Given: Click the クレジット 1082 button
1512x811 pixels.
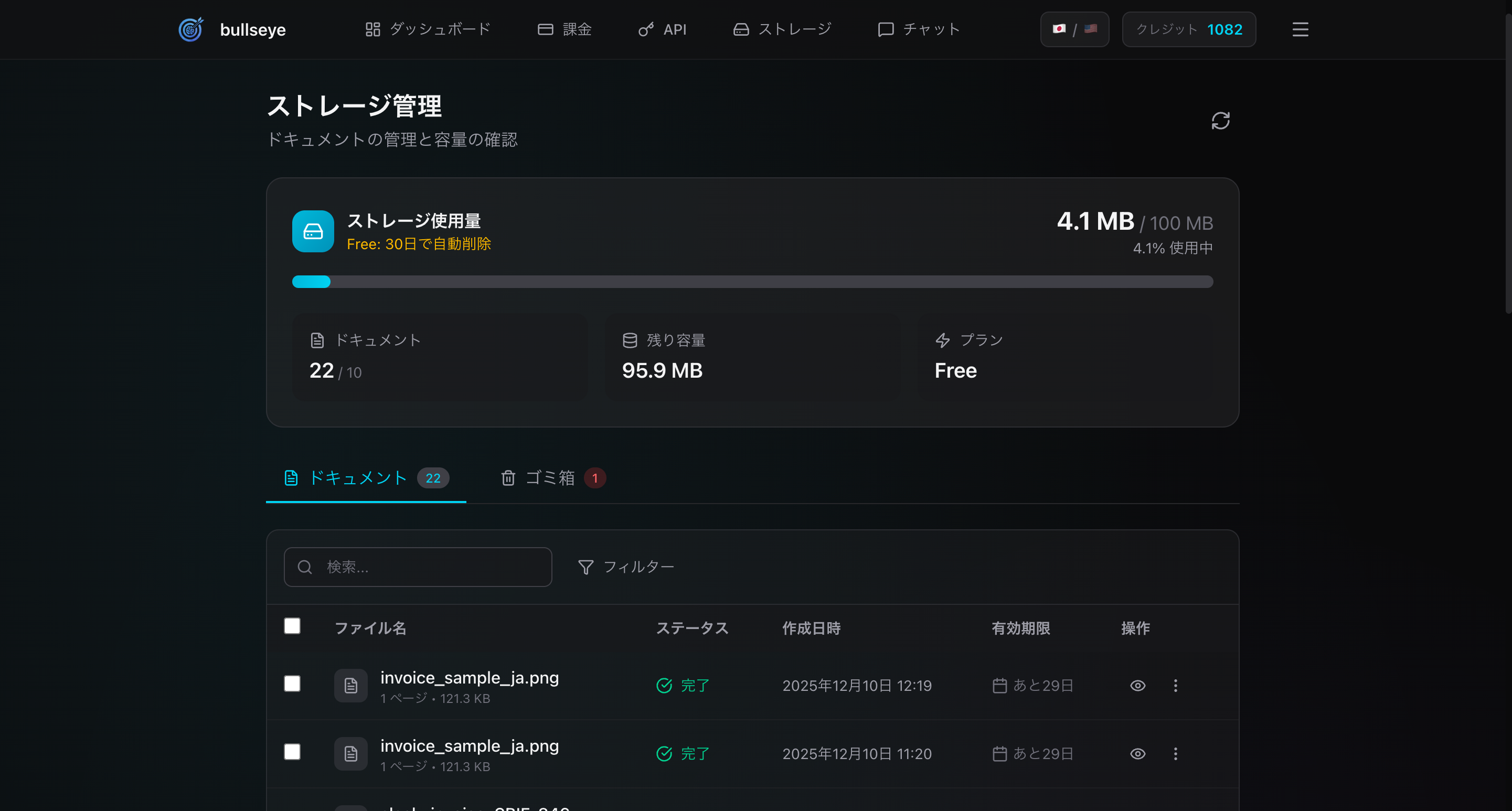Looking at the screenshot, I should click(1189, 29).
